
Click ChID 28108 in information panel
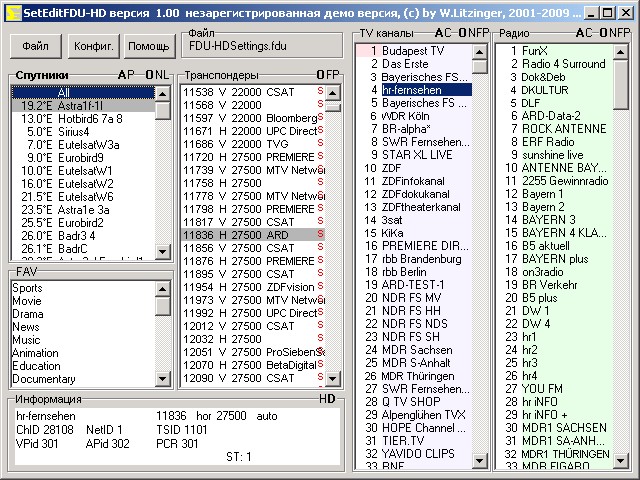(45, 430)
